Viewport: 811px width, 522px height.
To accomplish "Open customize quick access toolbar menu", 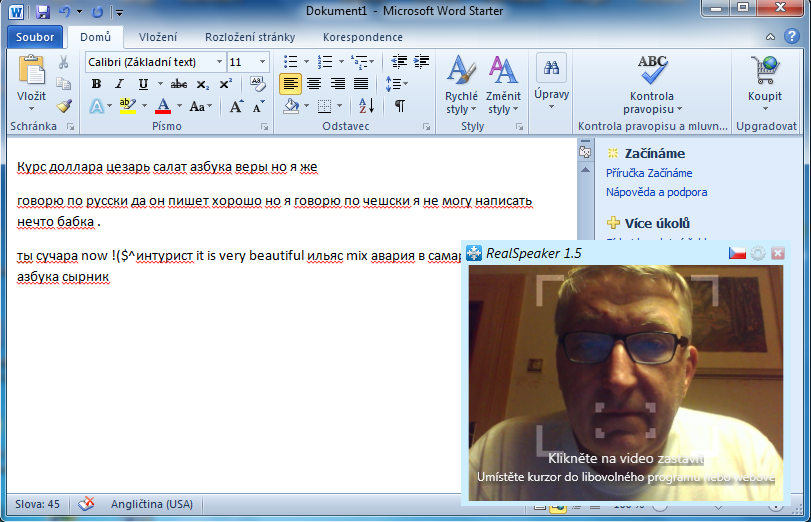I will pyautogui.click(x=119, y=12).
